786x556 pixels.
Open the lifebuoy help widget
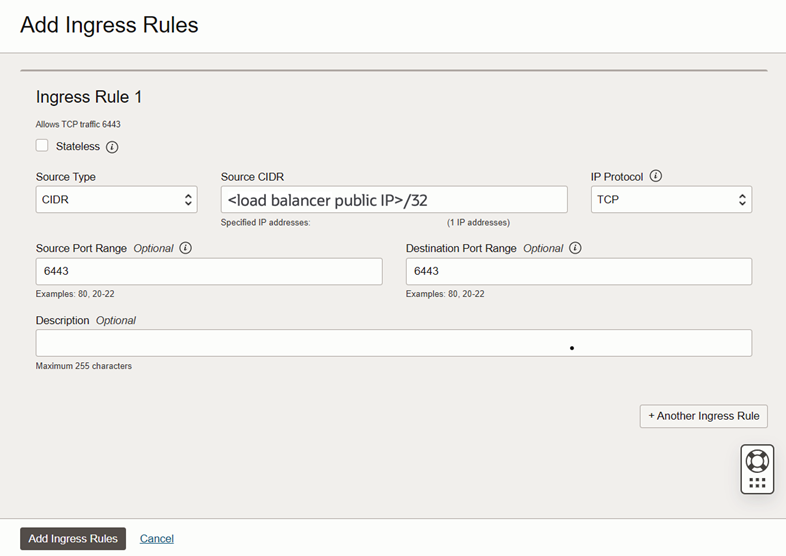coord(757,461)
